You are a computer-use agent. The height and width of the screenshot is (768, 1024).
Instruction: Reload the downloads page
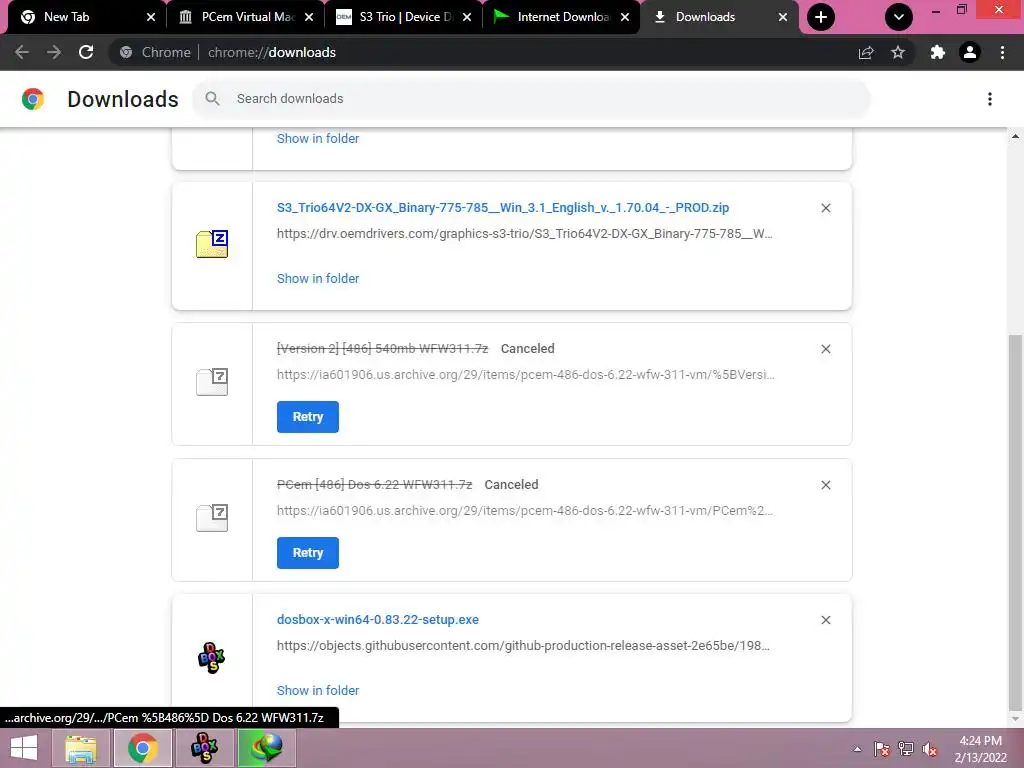(86, 52)
